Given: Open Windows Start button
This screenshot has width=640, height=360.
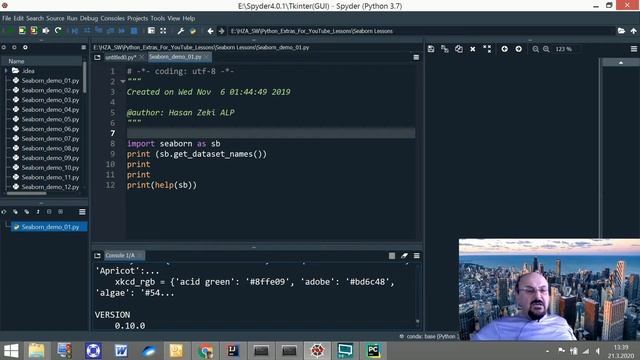Looking at the screenshot, I should click(x=11, y=351).
